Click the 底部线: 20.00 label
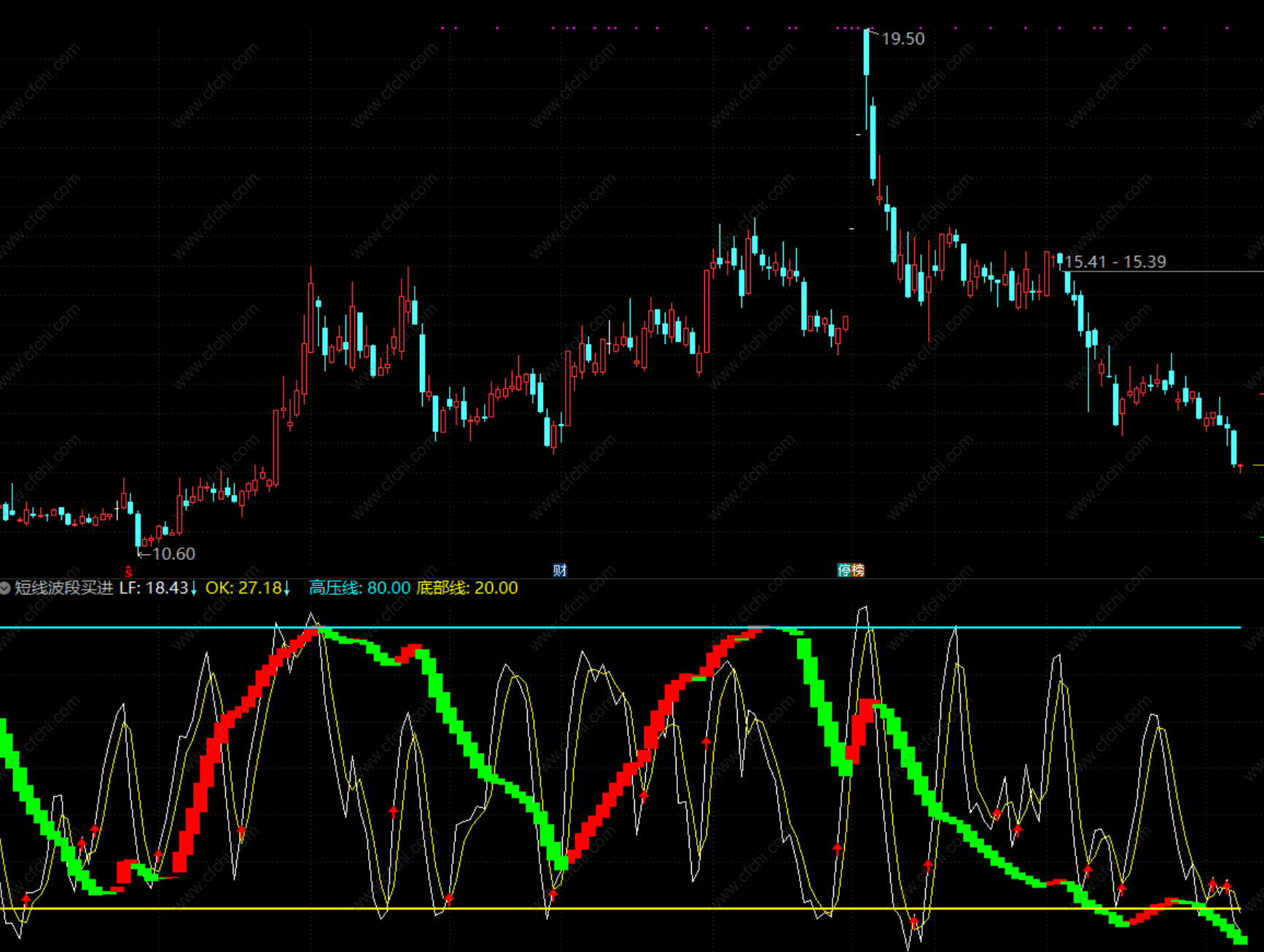This screenshot has width=1264, height=952. pos(467,588)
